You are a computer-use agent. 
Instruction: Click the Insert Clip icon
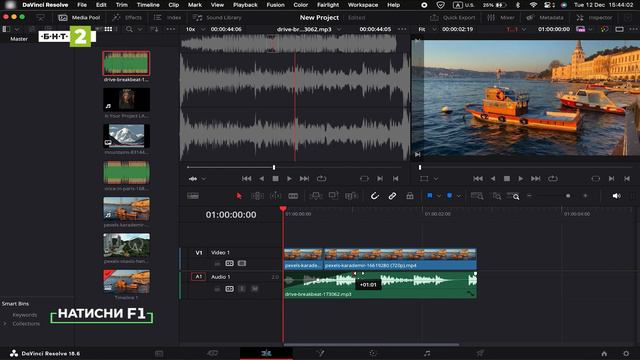316,196
